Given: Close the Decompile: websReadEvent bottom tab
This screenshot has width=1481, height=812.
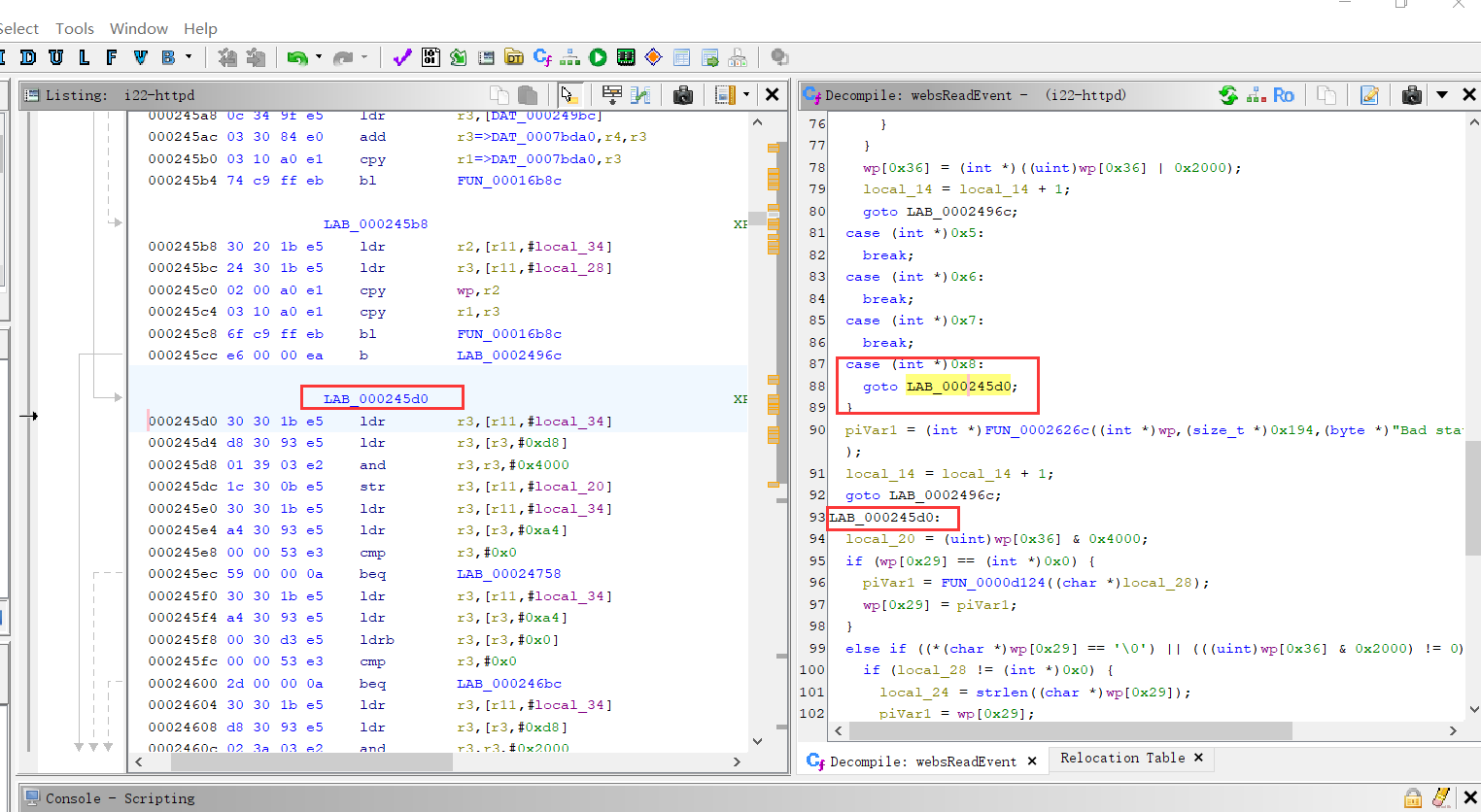Looking at the screenshot, I should tap(1032, 761).
